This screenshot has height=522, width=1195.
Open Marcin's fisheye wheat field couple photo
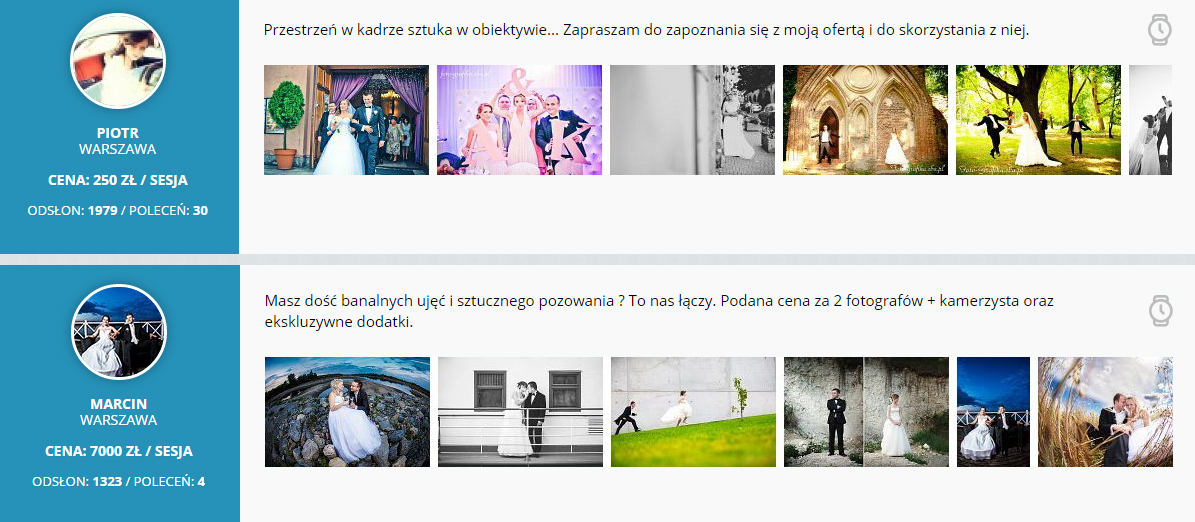coord(1105,412)
